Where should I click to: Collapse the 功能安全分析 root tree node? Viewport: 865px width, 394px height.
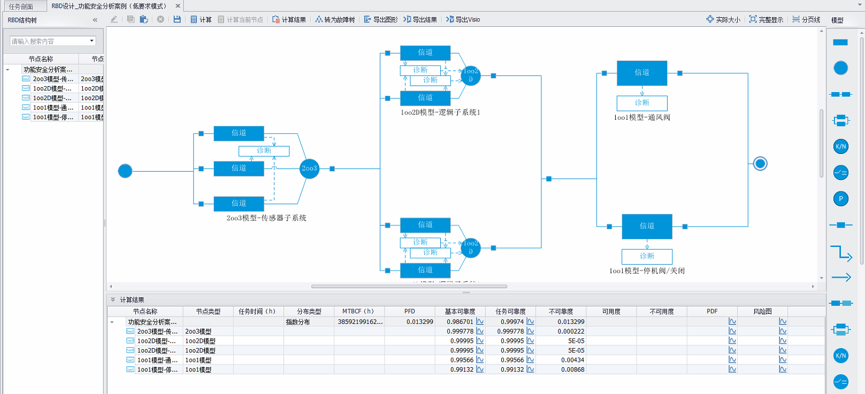(7, 70)
